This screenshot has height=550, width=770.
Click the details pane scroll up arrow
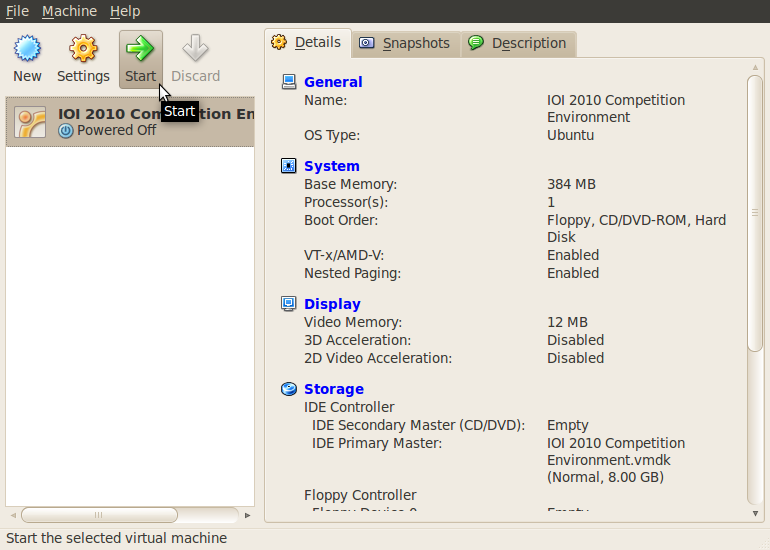pyautogui.click(x=755, y=67)
